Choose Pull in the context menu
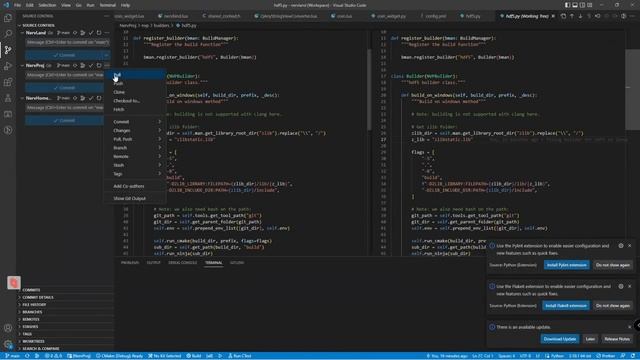The height and width of the screenshot is (360, 640). [x=135, y=75]
